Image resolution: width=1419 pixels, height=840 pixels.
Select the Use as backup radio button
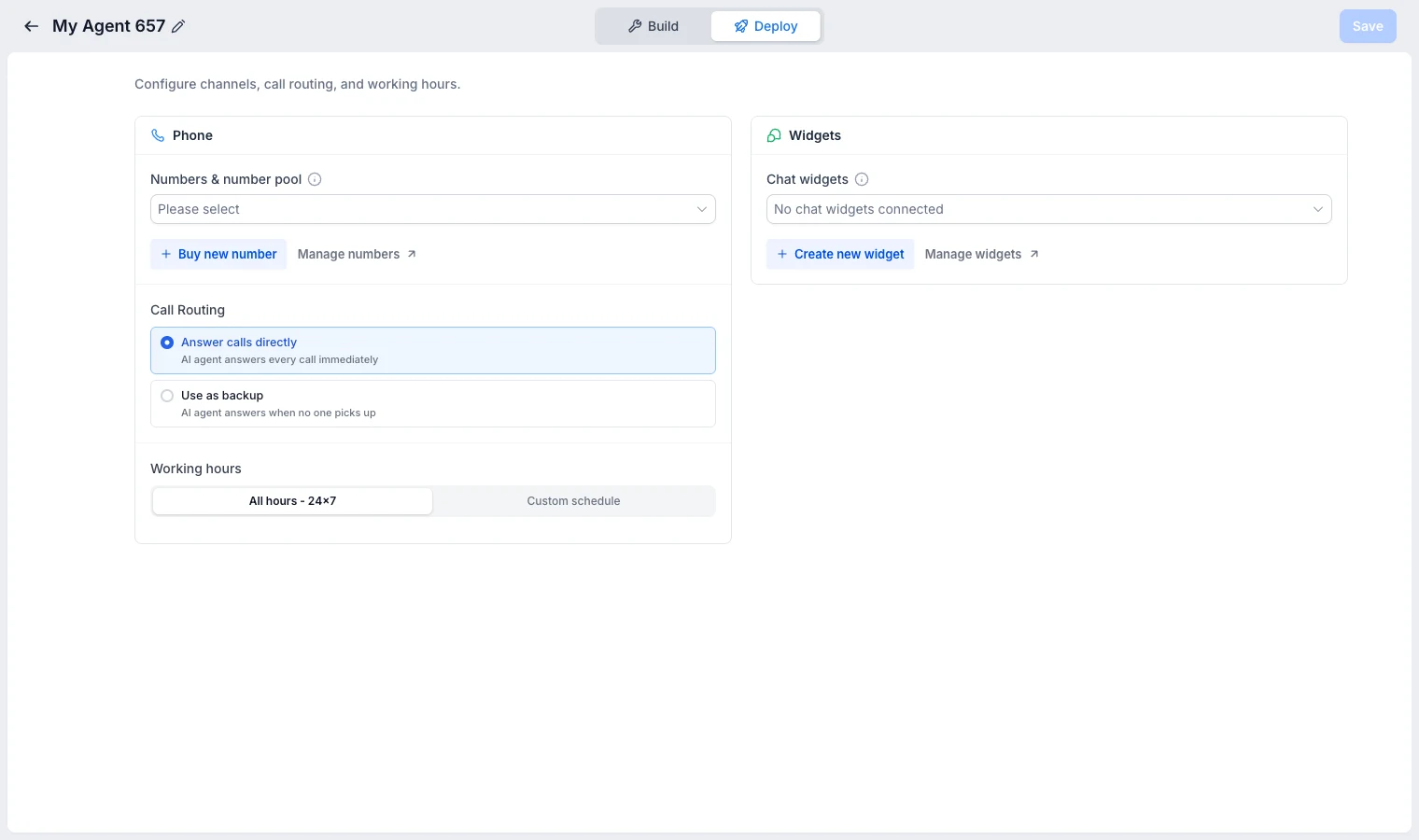point(167,396)
